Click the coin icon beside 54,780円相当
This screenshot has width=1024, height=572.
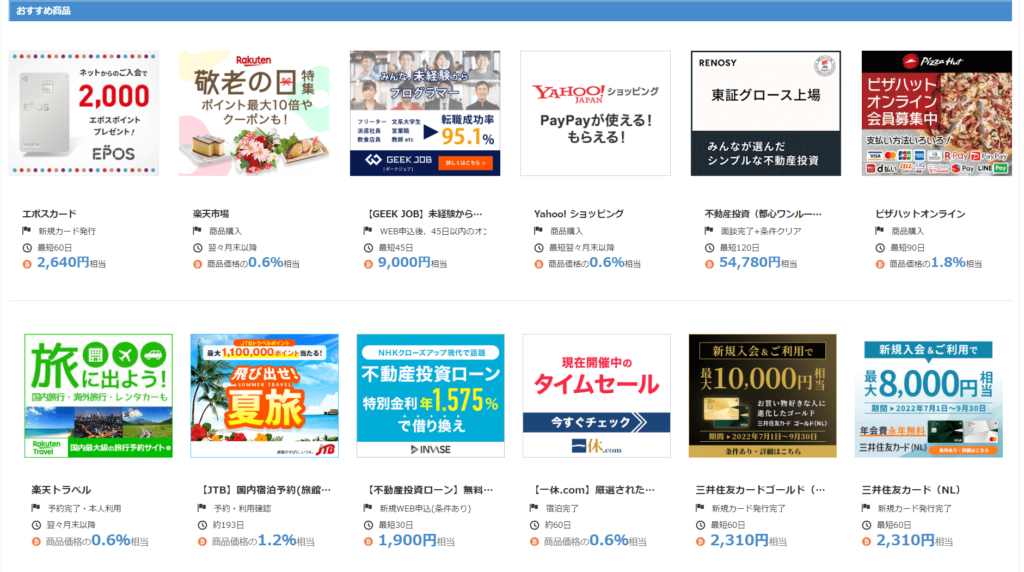709,264
